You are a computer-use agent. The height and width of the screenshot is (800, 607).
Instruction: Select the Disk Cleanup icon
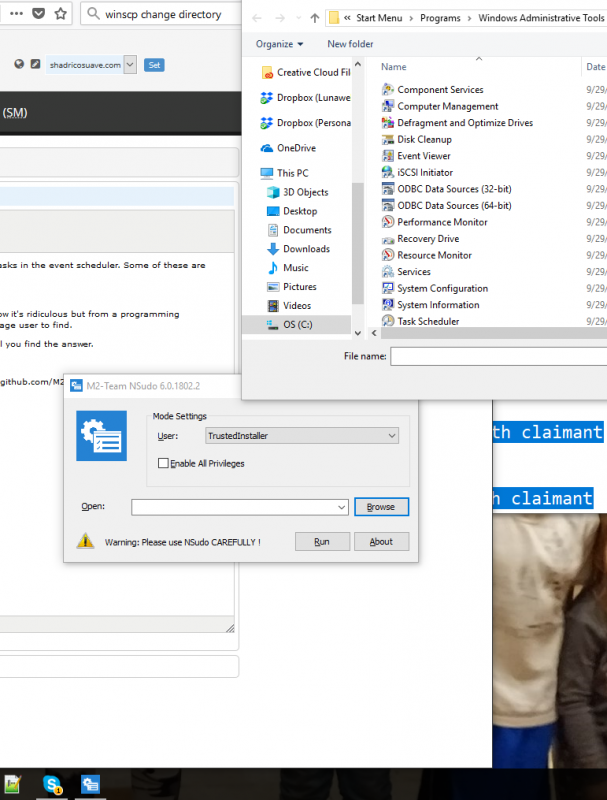(x=388, y=139)
